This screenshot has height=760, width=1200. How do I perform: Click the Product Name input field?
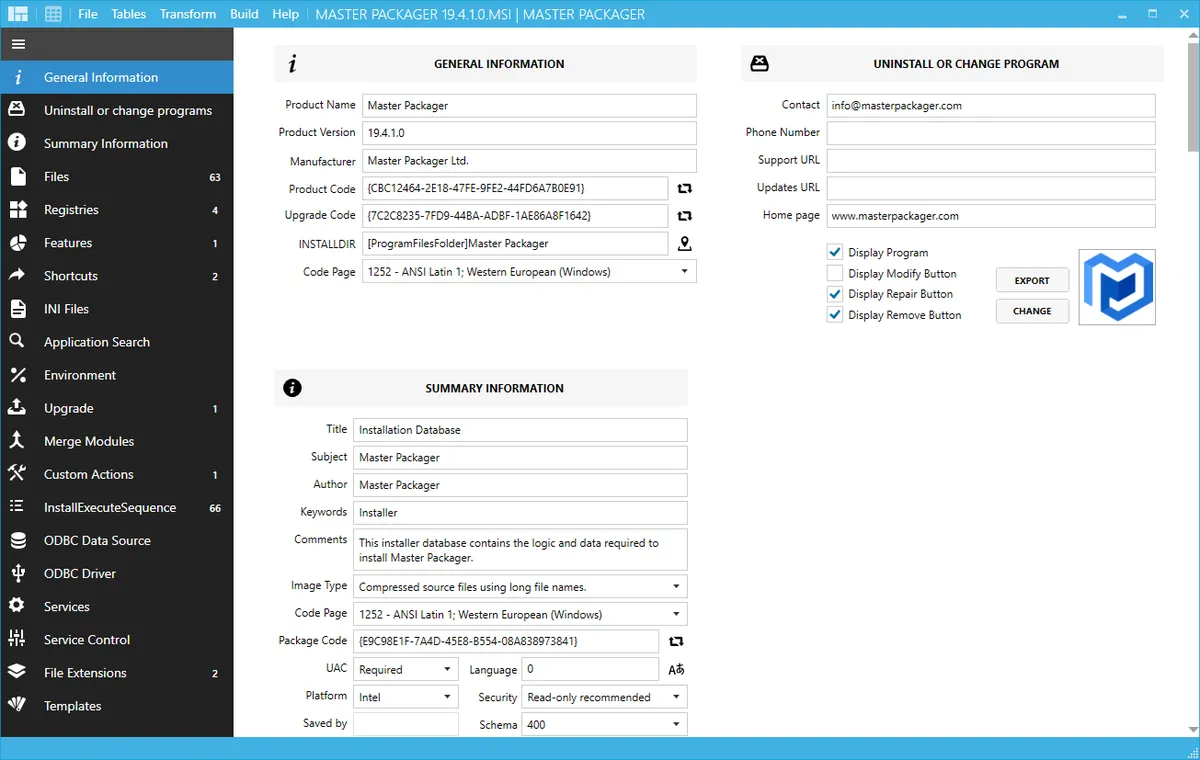click(529, 105)
